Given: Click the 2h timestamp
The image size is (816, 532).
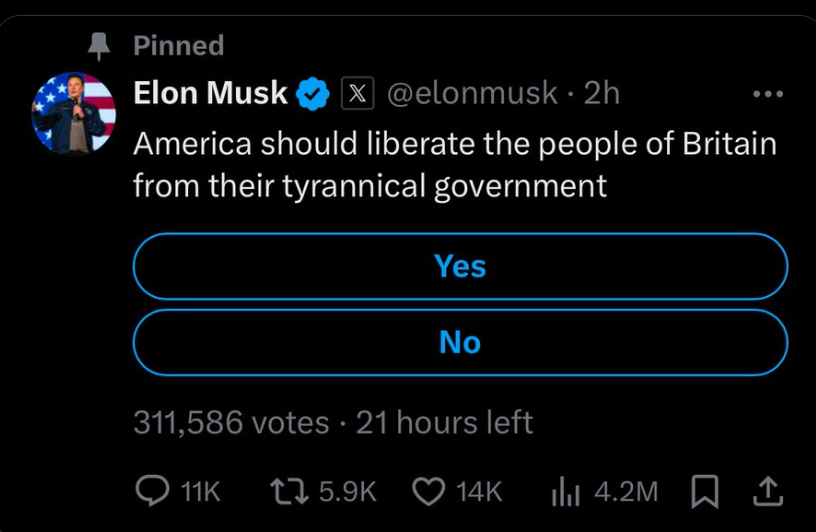Looking at the screenshot, I should pos(602,94).
